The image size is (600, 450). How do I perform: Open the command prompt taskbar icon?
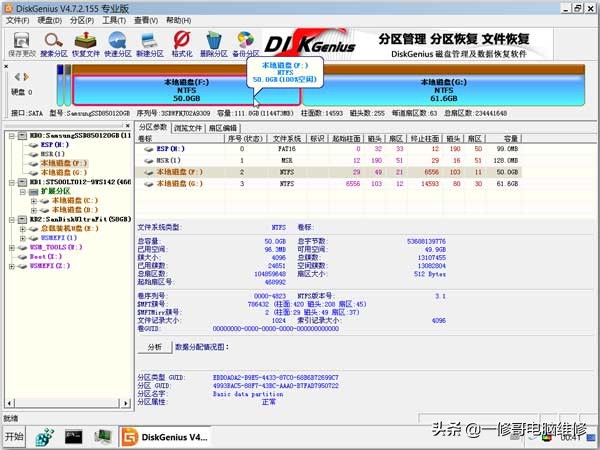click(74, 437)
